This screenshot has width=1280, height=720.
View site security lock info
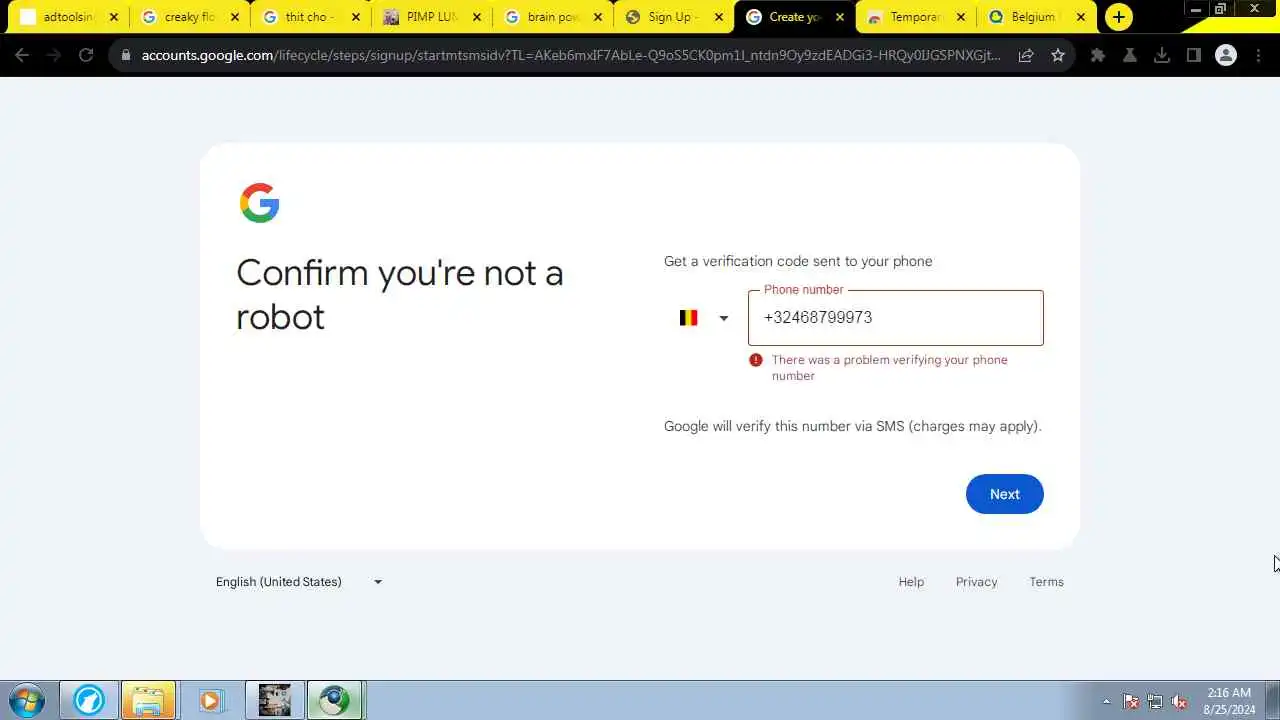point(126,56)
